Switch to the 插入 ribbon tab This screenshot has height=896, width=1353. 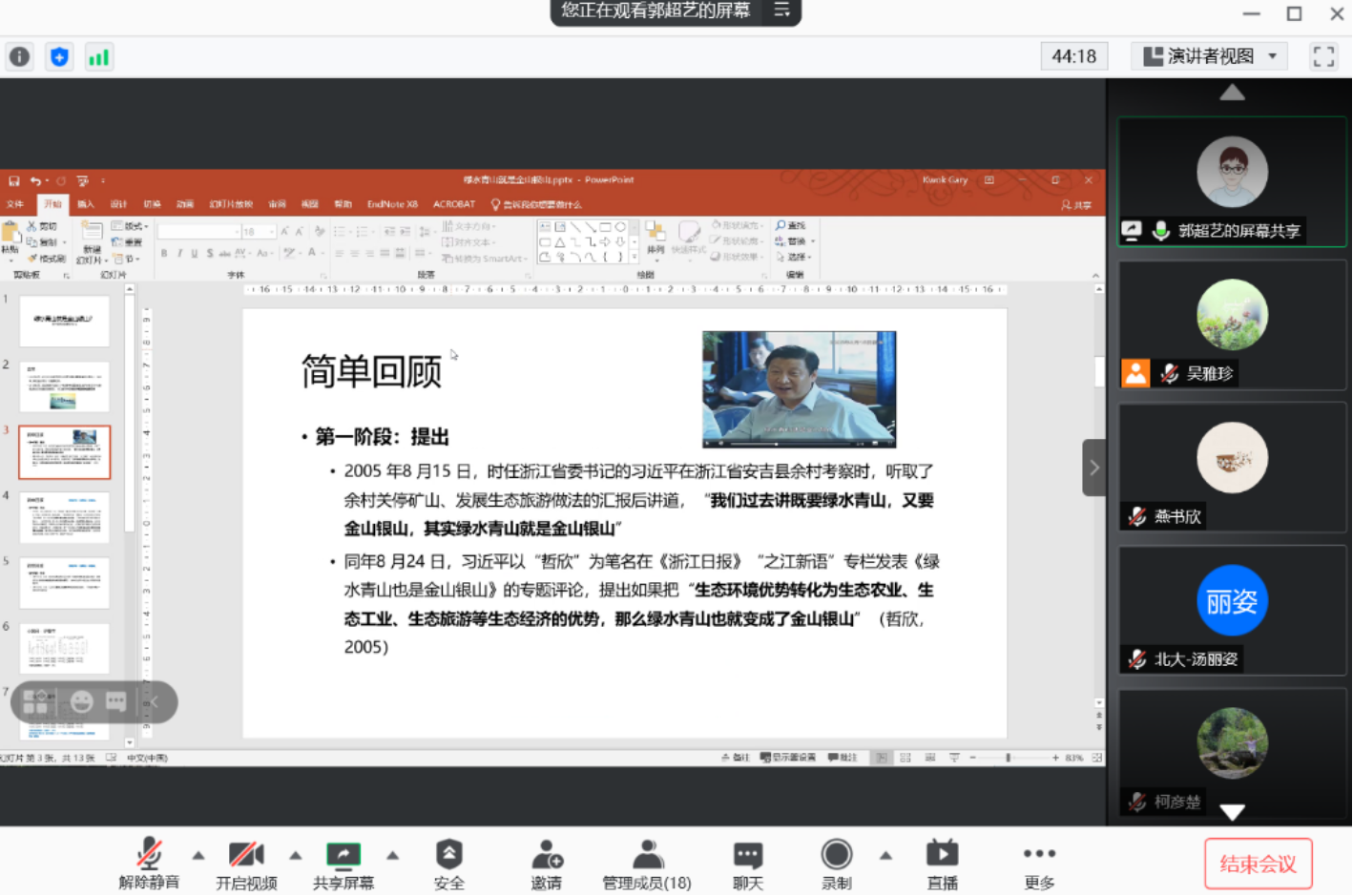85,203
